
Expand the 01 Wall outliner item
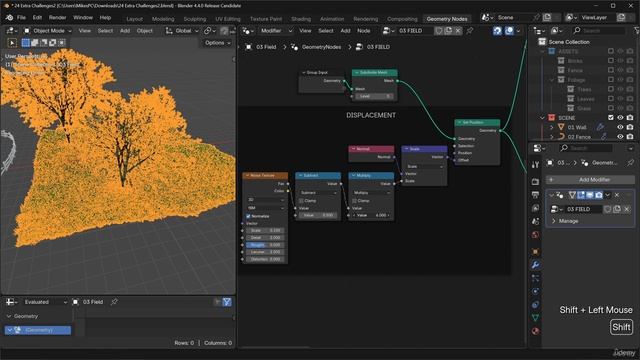coord(551,127)
